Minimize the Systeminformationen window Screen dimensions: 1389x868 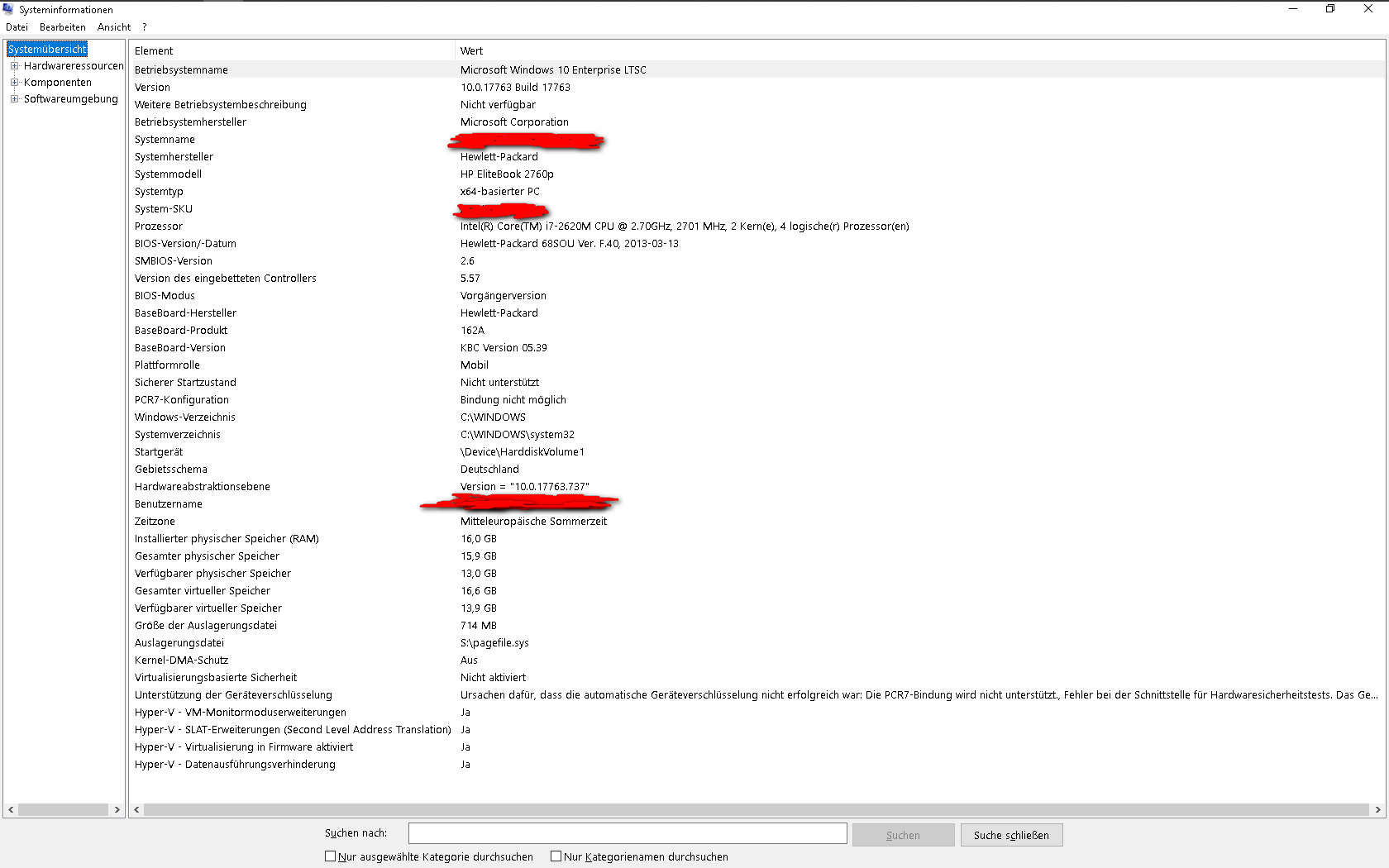click(x=1293, y=8)
